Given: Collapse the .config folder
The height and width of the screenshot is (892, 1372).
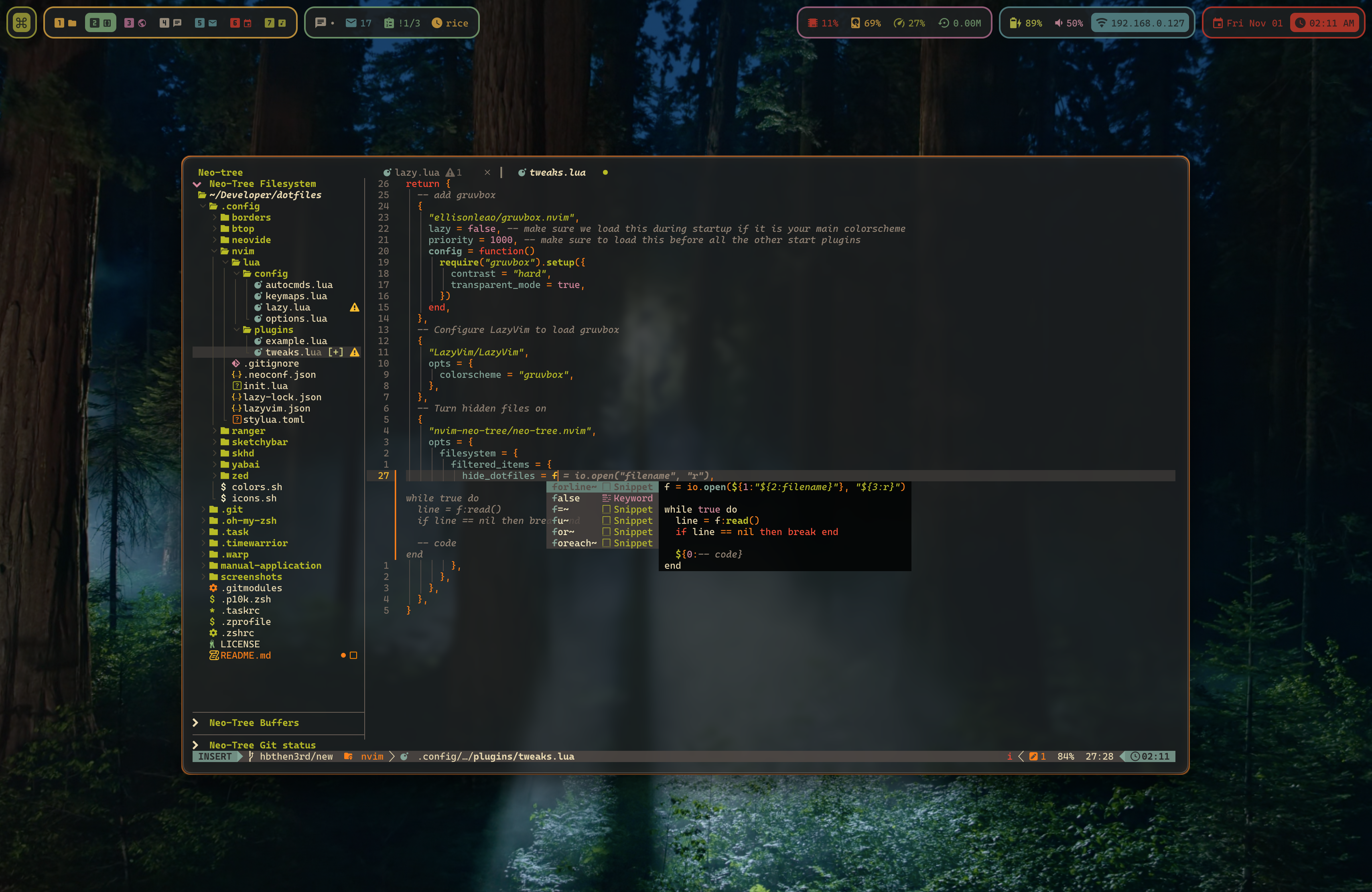Looking at the screenshot, I should (x=234, y=206).
